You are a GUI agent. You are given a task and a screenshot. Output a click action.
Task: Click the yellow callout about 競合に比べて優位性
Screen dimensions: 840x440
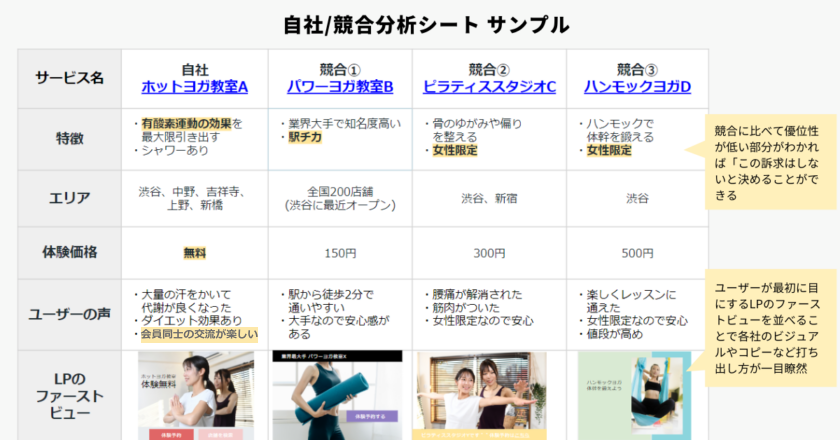tap(763, 162)
